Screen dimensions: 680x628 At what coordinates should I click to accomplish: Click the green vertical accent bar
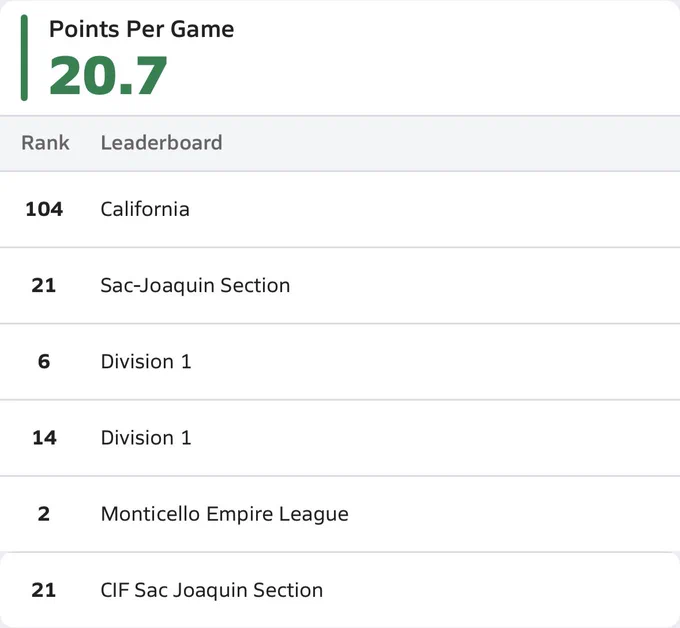tap(24, 58)
